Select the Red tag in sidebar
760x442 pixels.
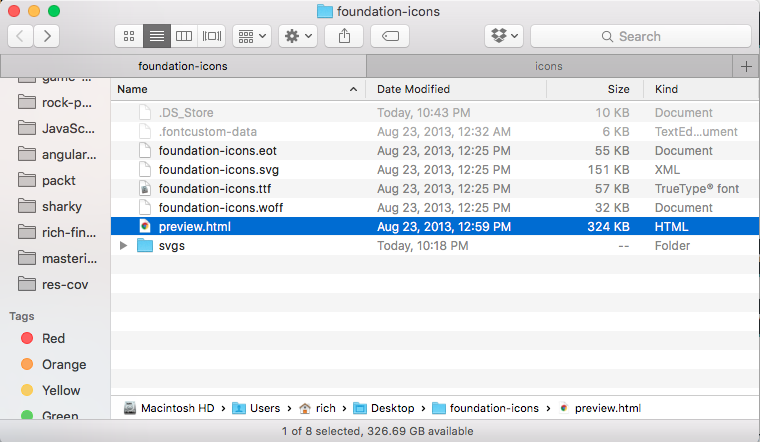pos(52,339)
